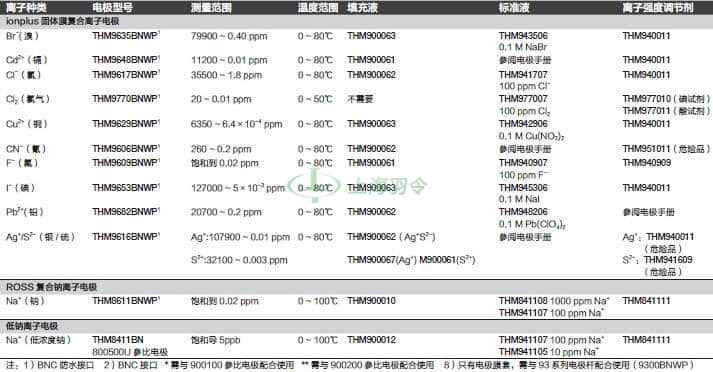Click the 标准液 column header
The image size is (713, 372).
pyautogui.click(x=514, y=7)
